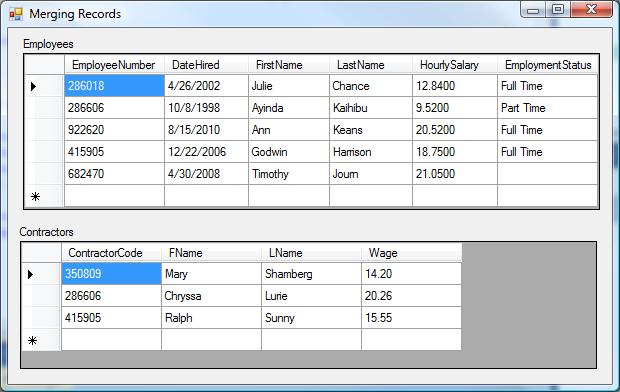Click empty ContractorCode cell in new row

click(x=112, y=340)
